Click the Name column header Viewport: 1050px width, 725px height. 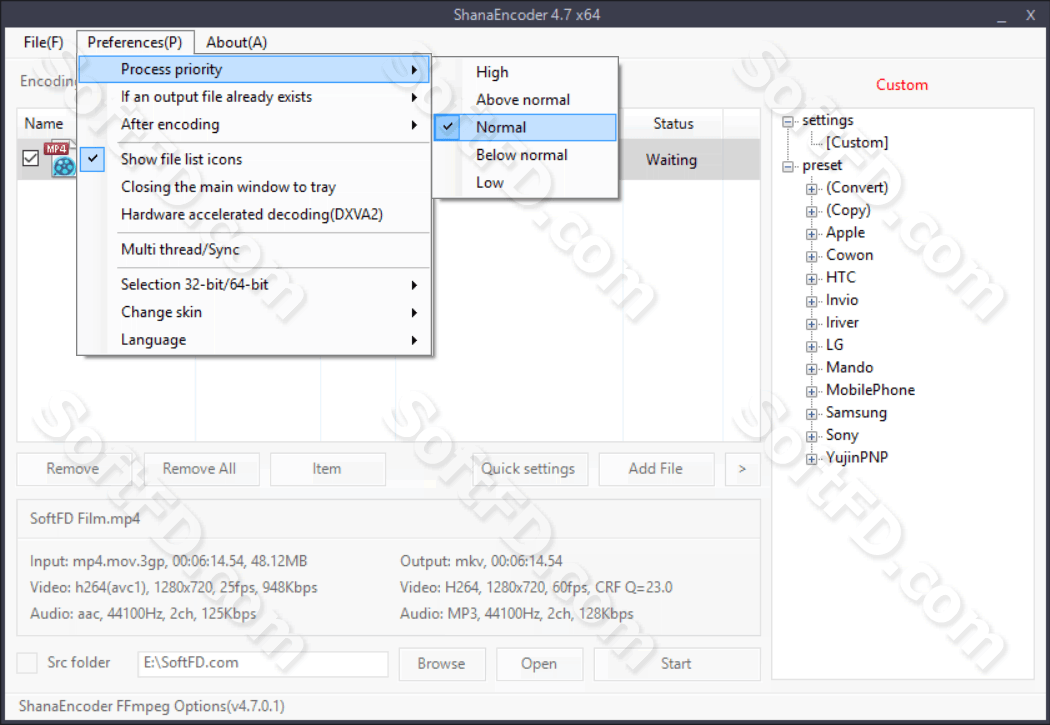pyautogui.click(x=44, y=124)
